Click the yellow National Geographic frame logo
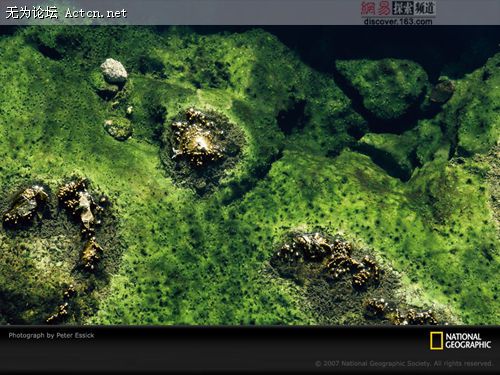 pos(436,341)
